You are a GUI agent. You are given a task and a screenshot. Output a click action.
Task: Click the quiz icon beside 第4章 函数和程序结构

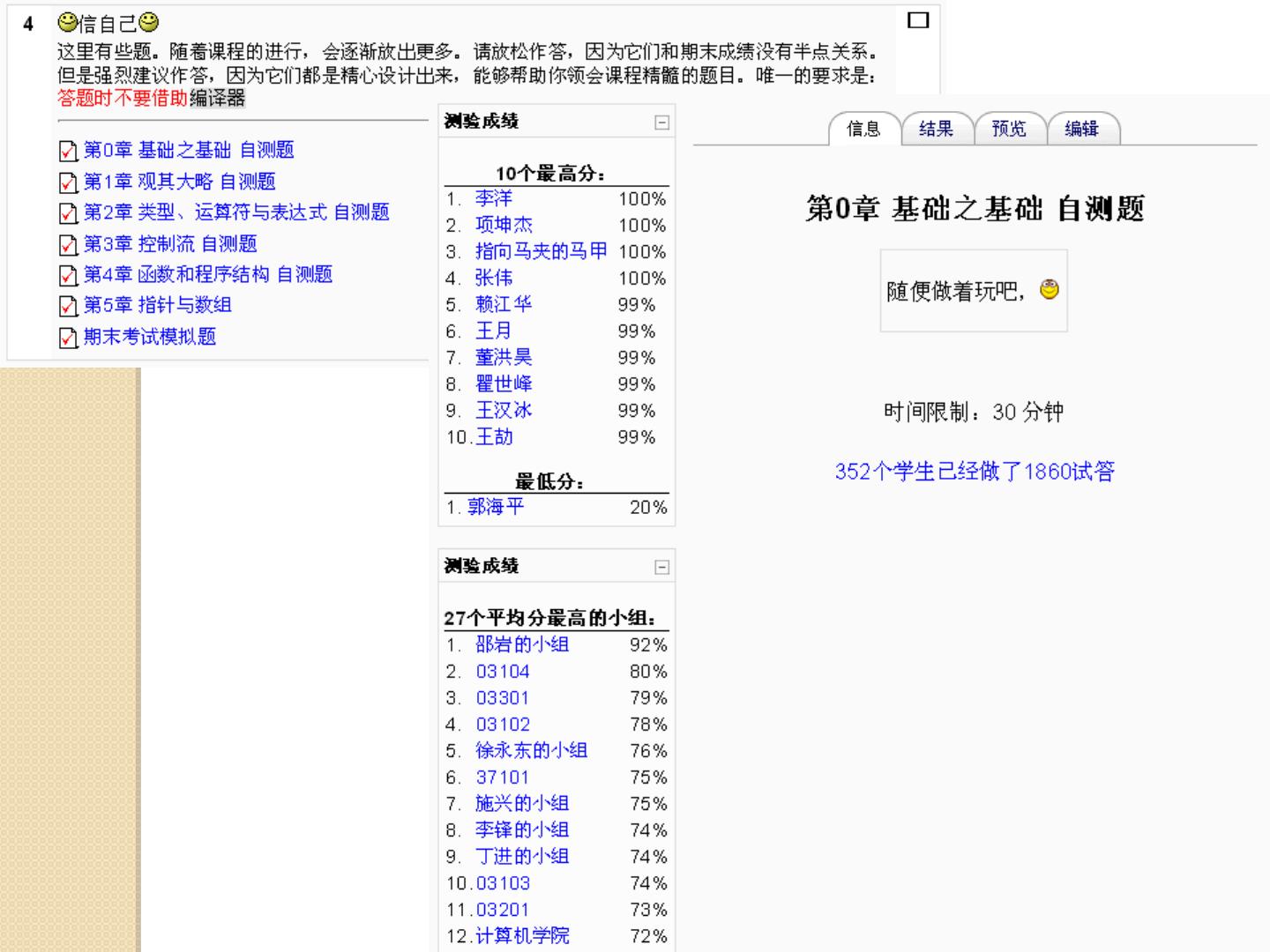pos(68,275)
